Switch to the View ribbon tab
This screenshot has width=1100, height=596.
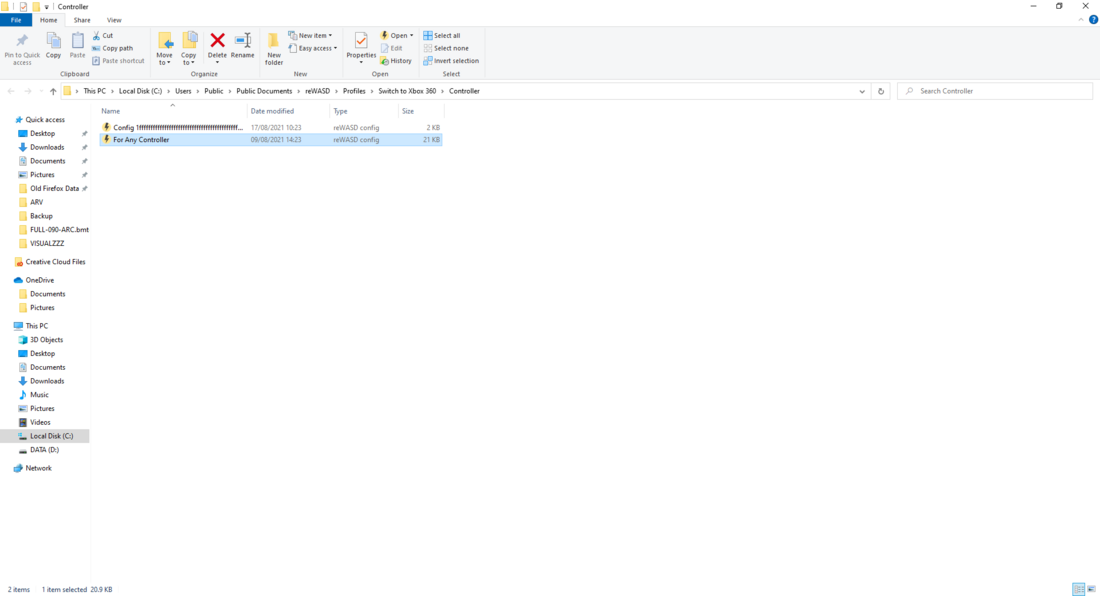click(x=114, y=20)
